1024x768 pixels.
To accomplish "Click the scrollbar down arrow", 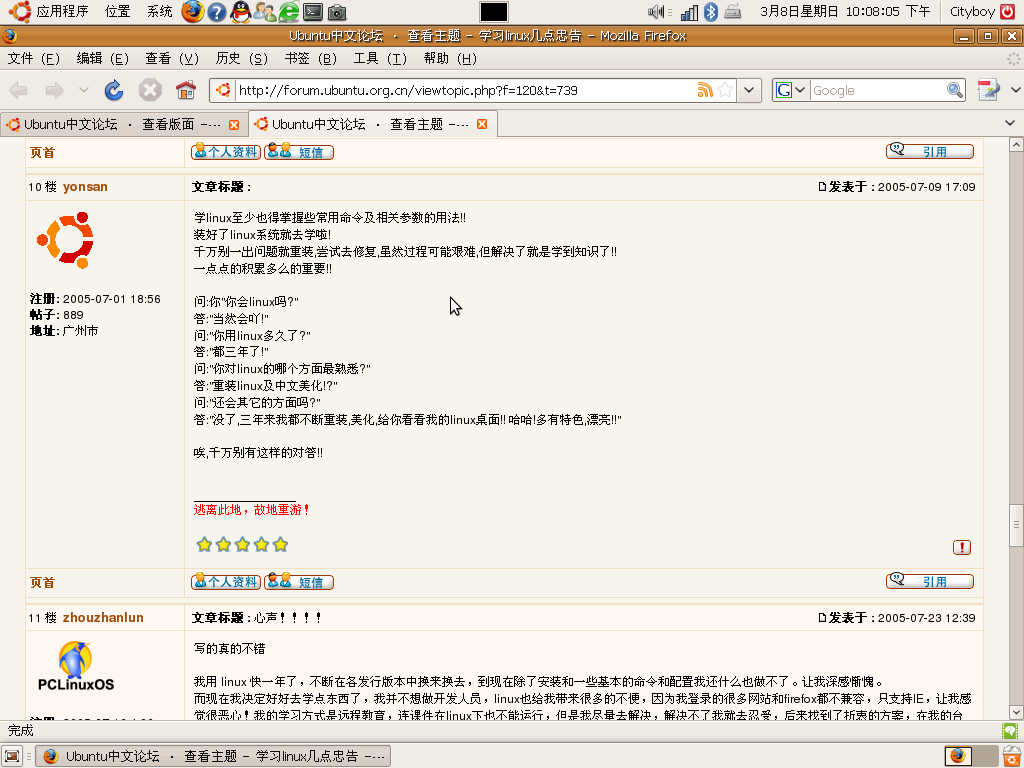I will coord(1016,712).
